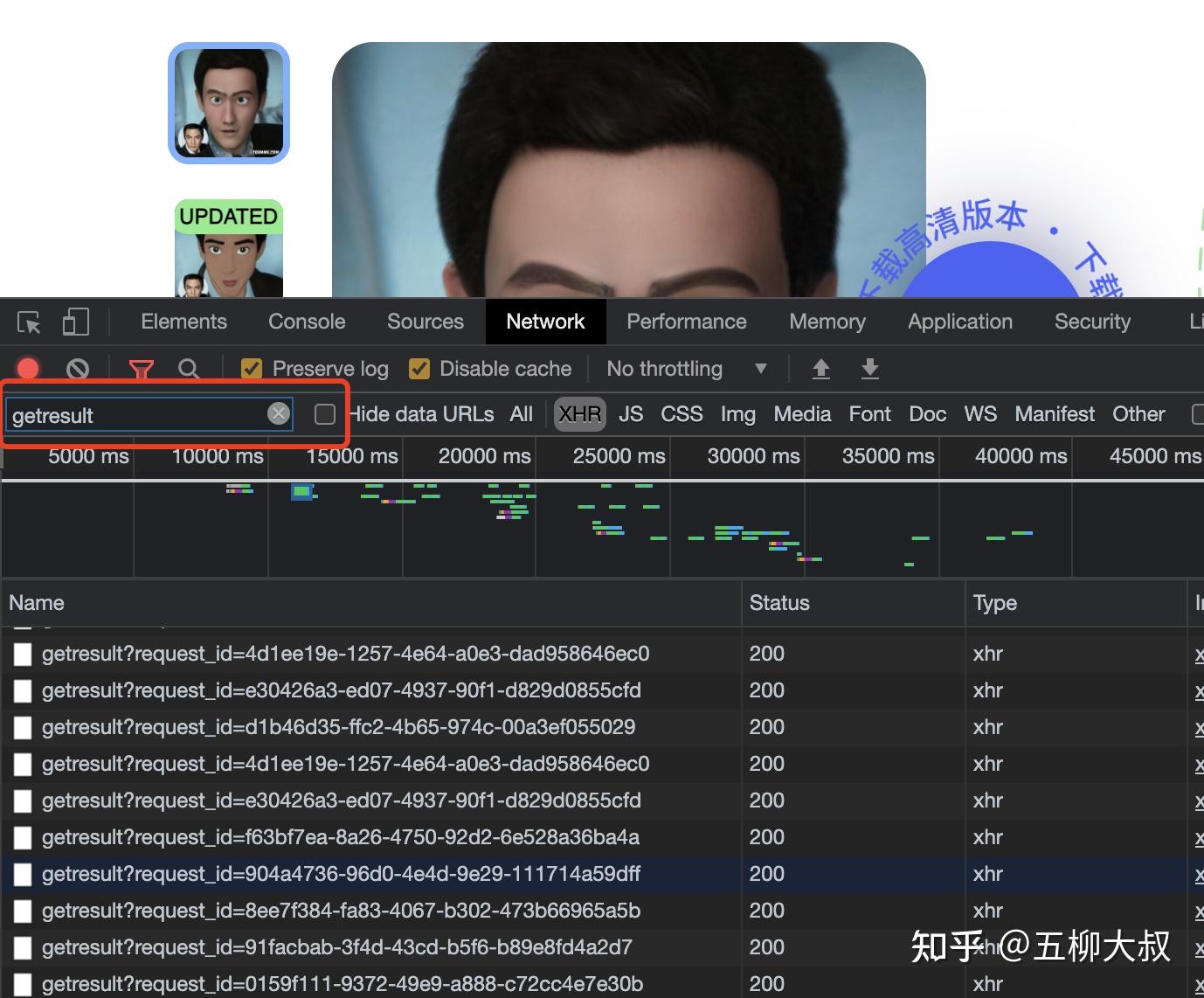Select the All requests filter

pos(521,413)
